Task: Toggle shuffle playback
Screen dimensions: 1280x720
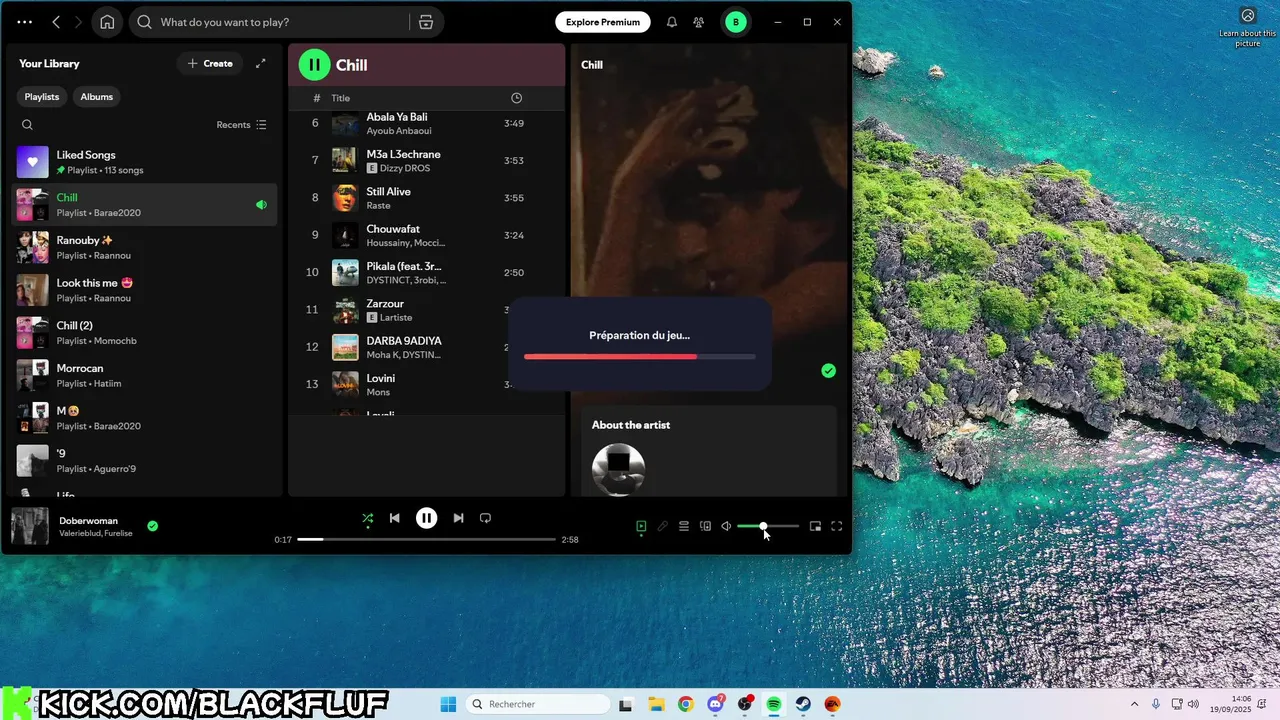Action: pos(368,518)
